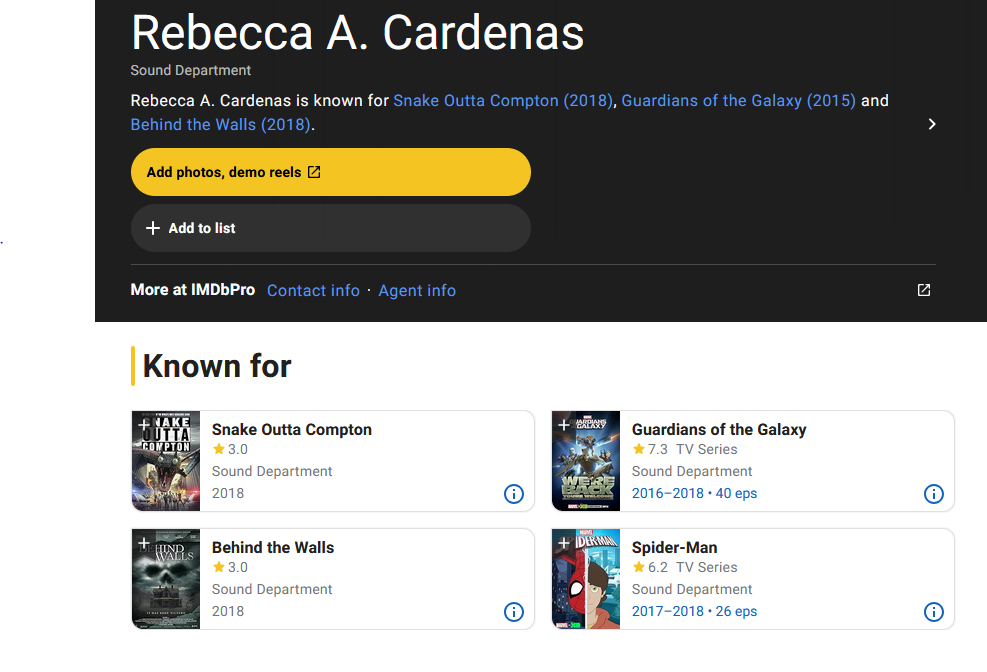Click the Add to list button
This screenshot has width=987, height=672.
330,228
